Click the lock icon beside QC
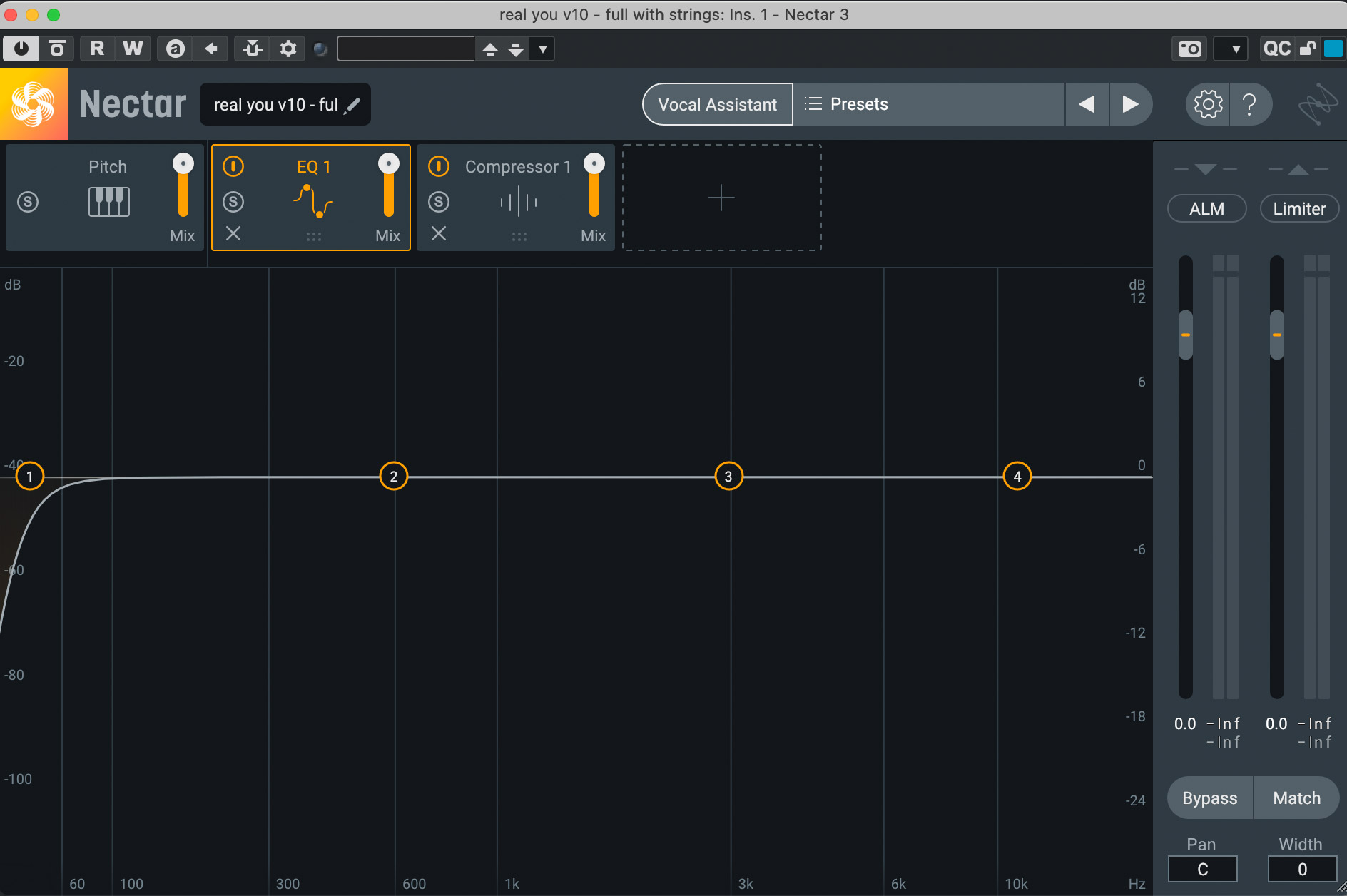This screenshot has height=896, width=1347. point(1307,49)
